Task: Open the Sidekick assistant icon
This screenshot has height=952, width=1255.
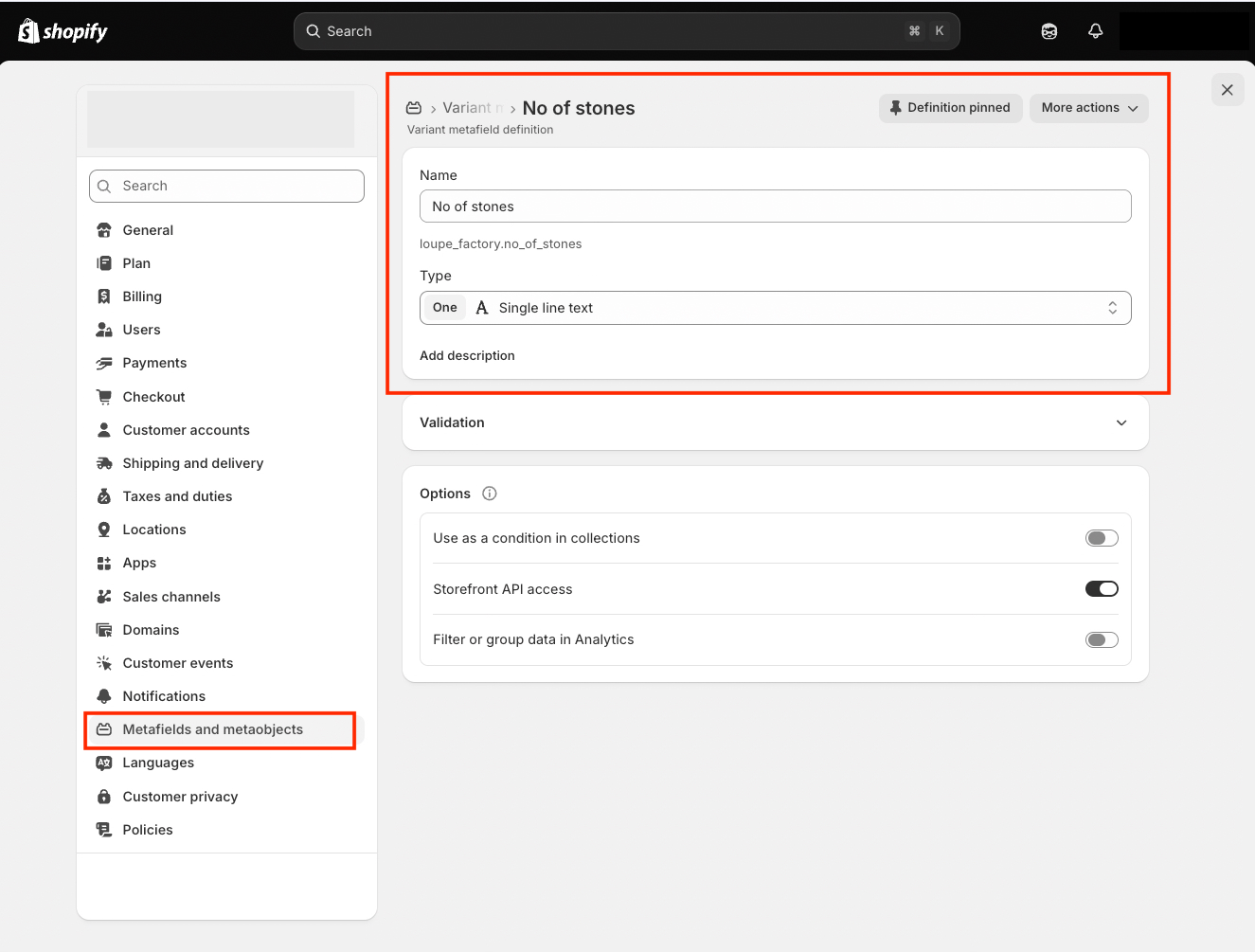Action: [x=1049, y=31]
